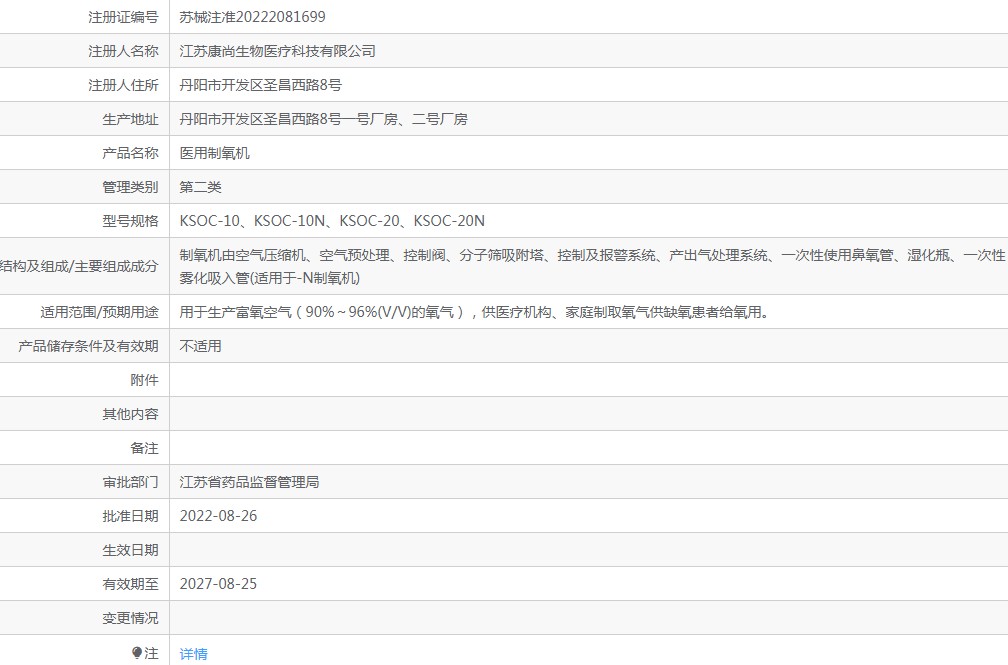Select production address ending 一号厂房、二号厂房
Viewport: 1008px width, 665px height.
(323, 119)
